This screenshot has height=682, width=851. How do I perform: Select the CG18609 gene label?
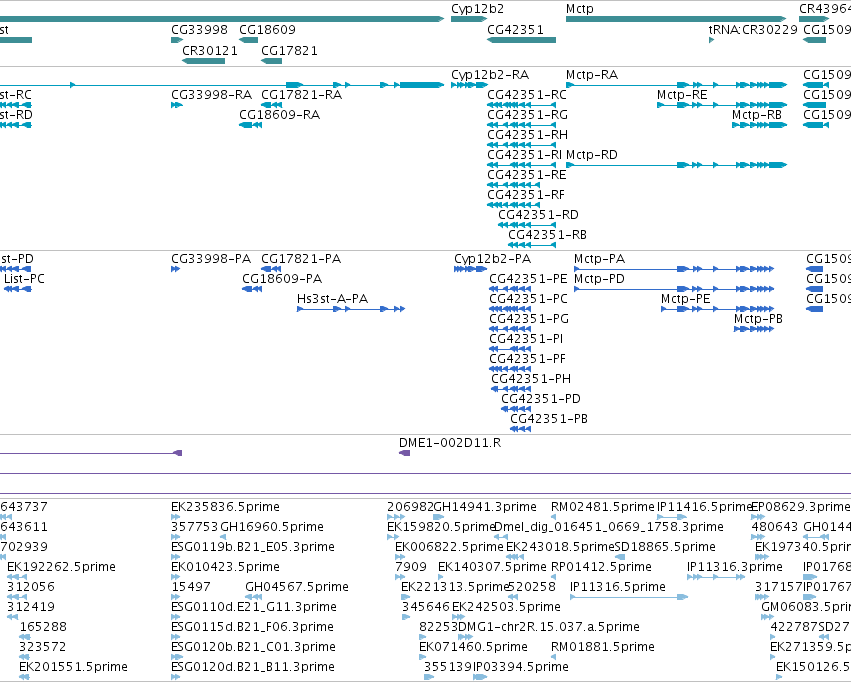(268, 30)
